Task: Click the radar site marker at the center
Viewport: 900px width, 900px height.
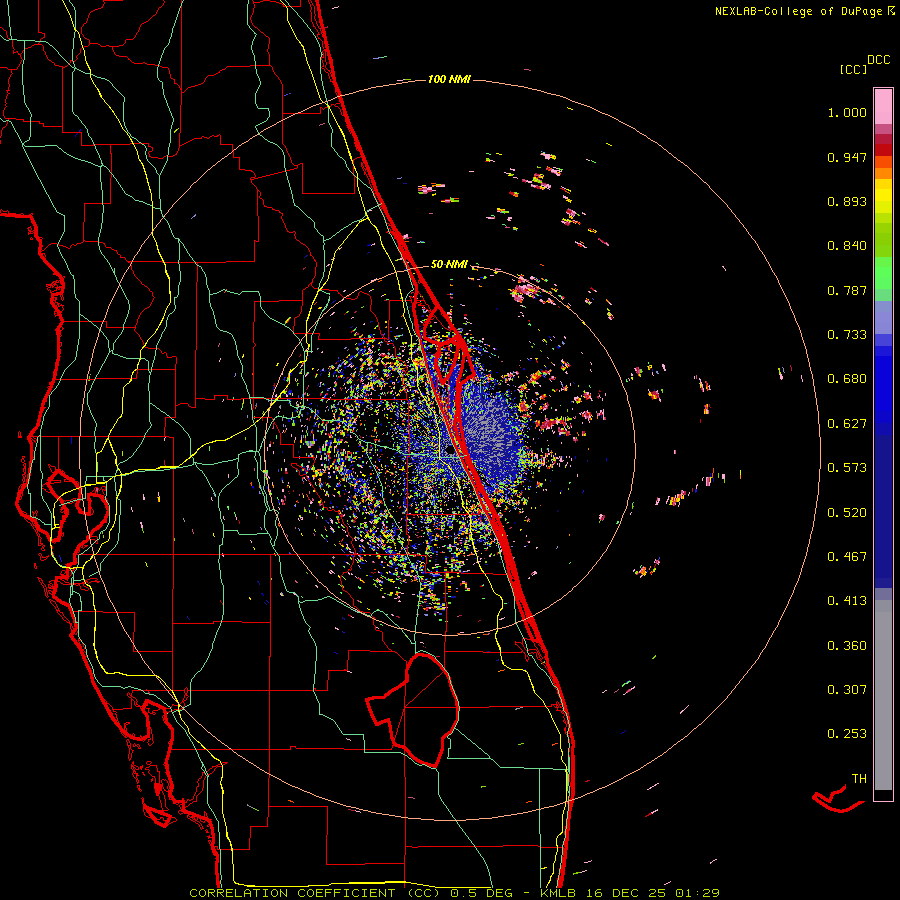Action: coord(450,450)
